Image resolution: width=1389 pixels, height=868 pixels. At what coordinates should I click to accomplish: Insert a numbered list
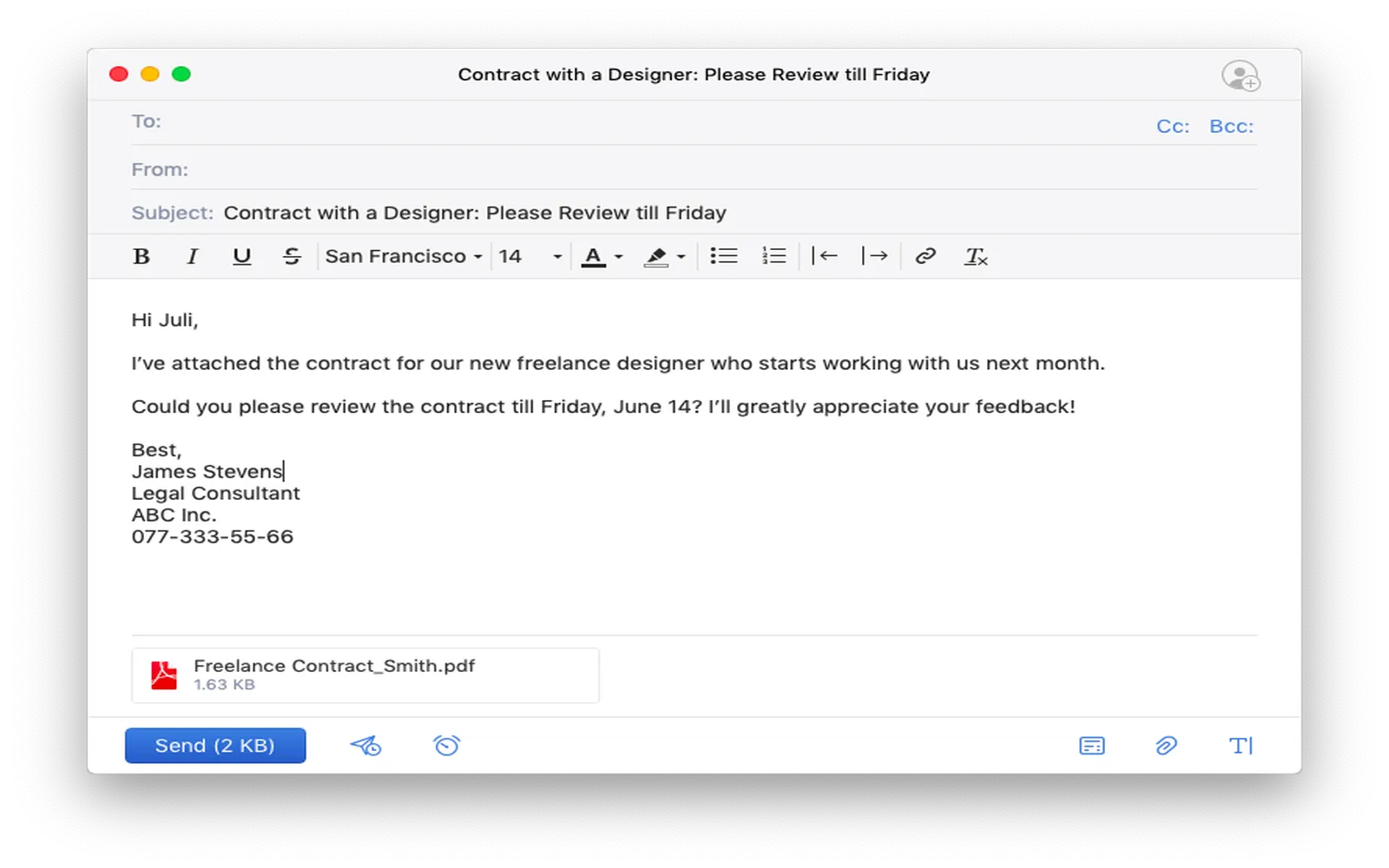[x=773, y=255]
